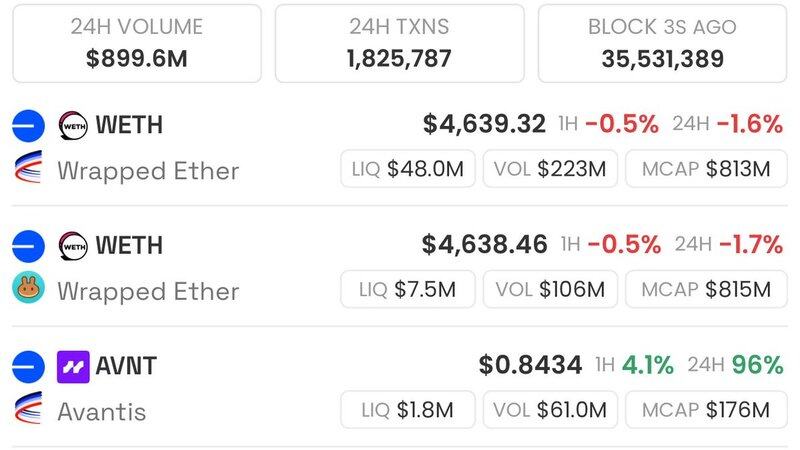Image resolution: width=800 pixels, height=450 pixels.
Task: Click the PancakeSwap bunny icon
Action: click(29, 287)
